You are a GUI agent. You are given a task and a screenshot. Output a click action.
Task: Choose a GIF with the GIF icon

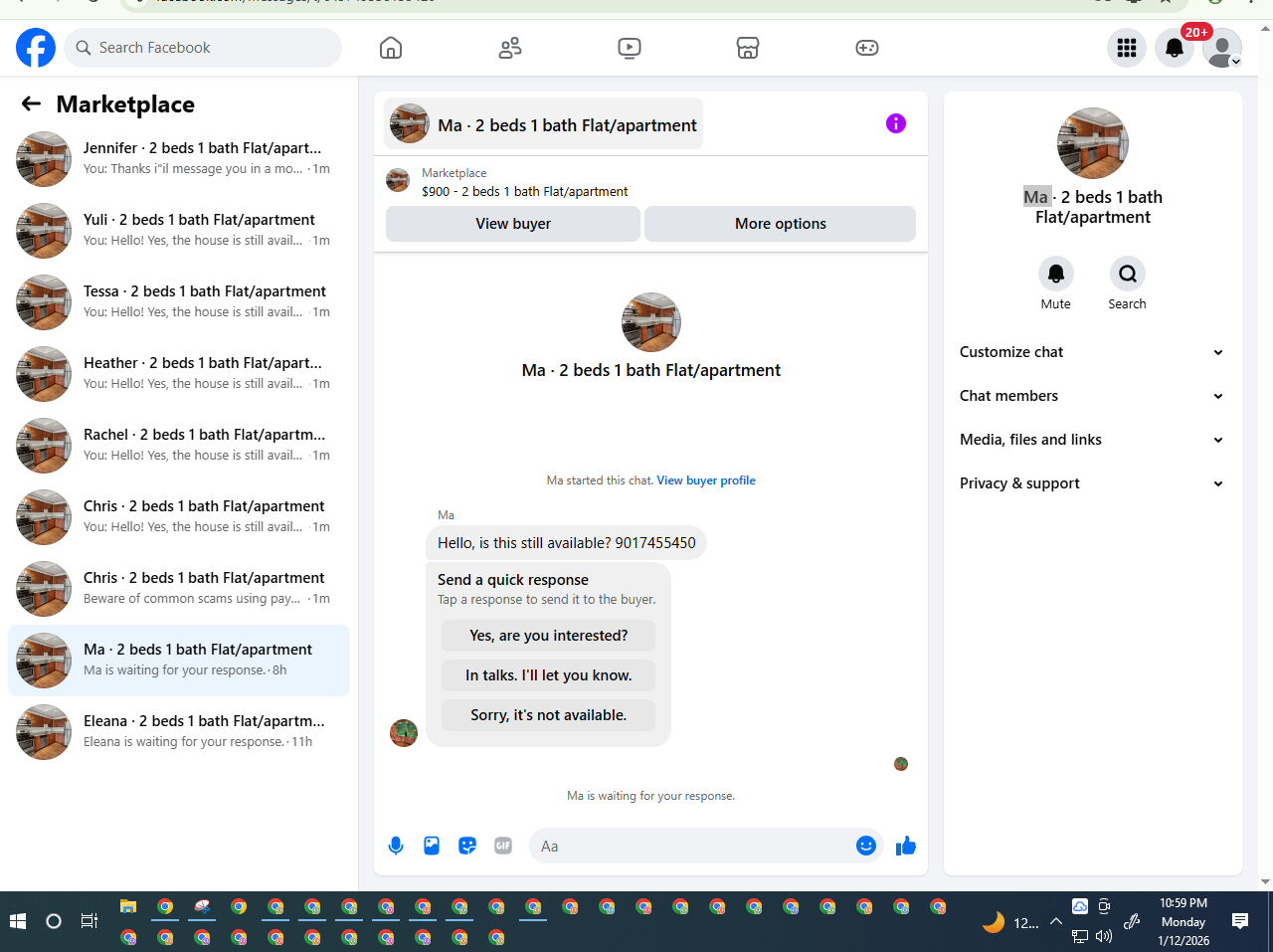(503, 846)
